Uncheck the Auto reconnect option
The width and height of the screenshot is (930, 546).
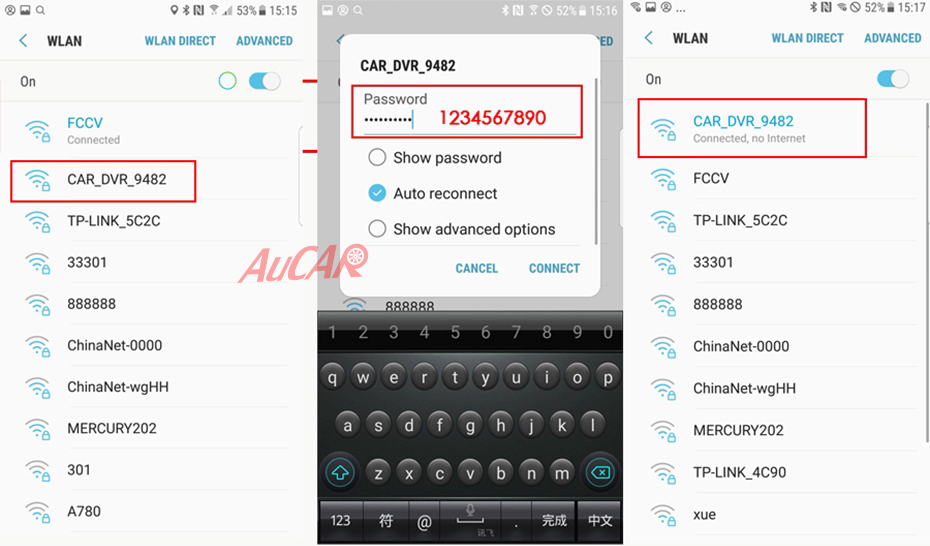(x=377, y=193)
